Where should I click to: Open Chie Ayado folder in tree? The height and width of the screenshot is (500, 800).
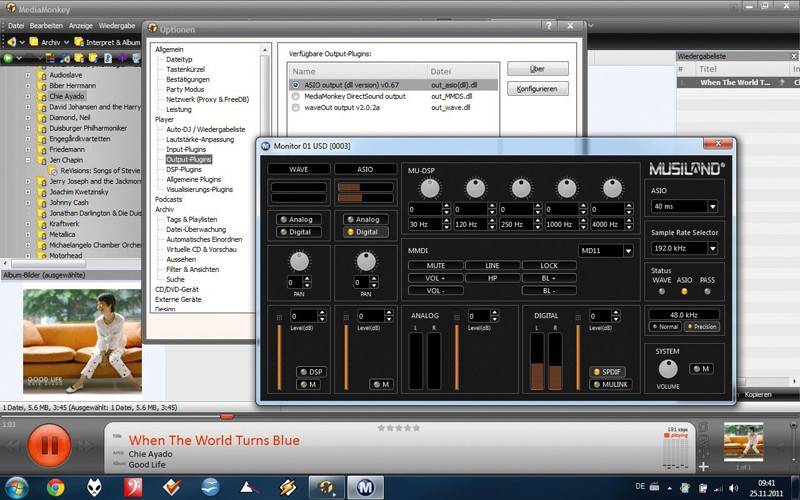pos(67,96)
